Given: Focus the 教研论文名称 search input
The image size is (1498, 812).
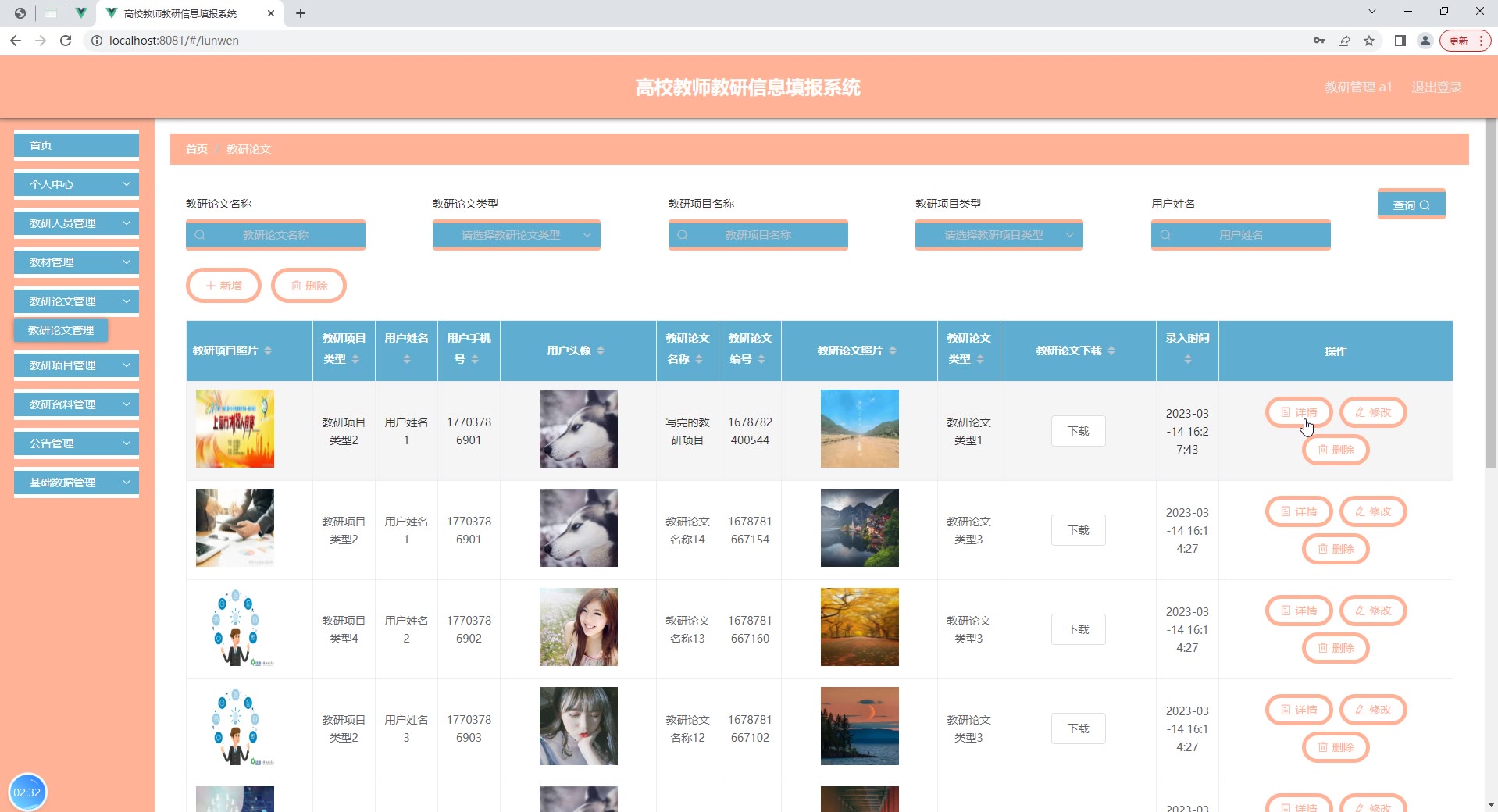Looking at the screenshot, I should pyautogui.click(x=276, y=235).
